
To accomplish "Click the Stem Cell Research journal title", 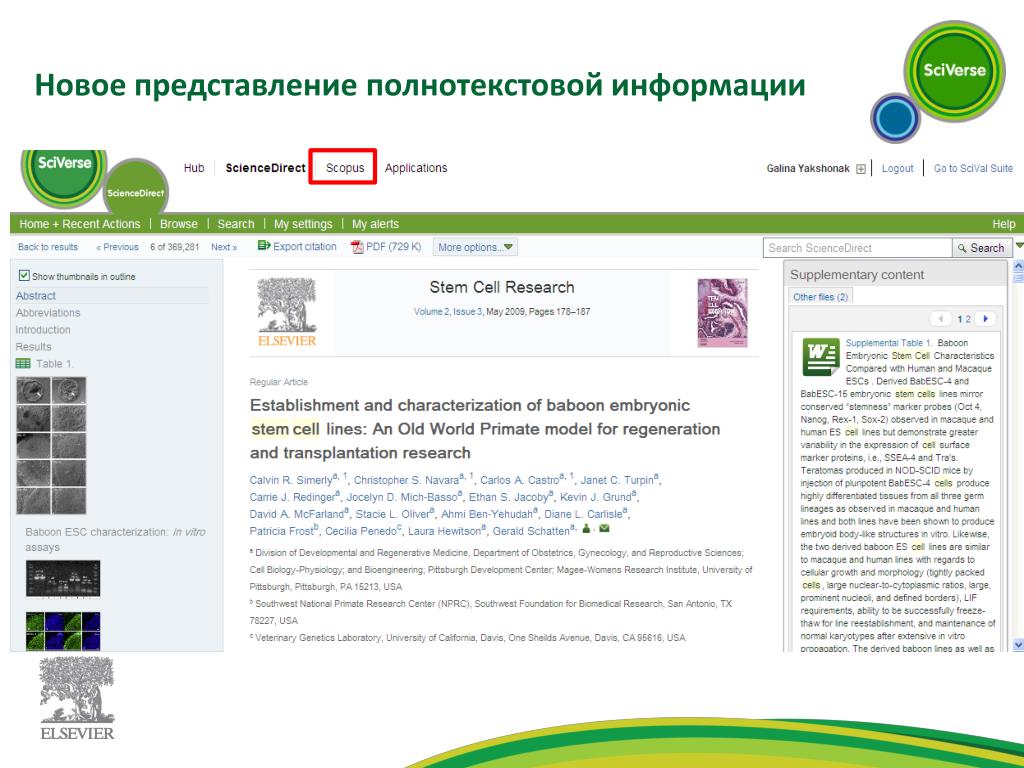I will [502, 287].
